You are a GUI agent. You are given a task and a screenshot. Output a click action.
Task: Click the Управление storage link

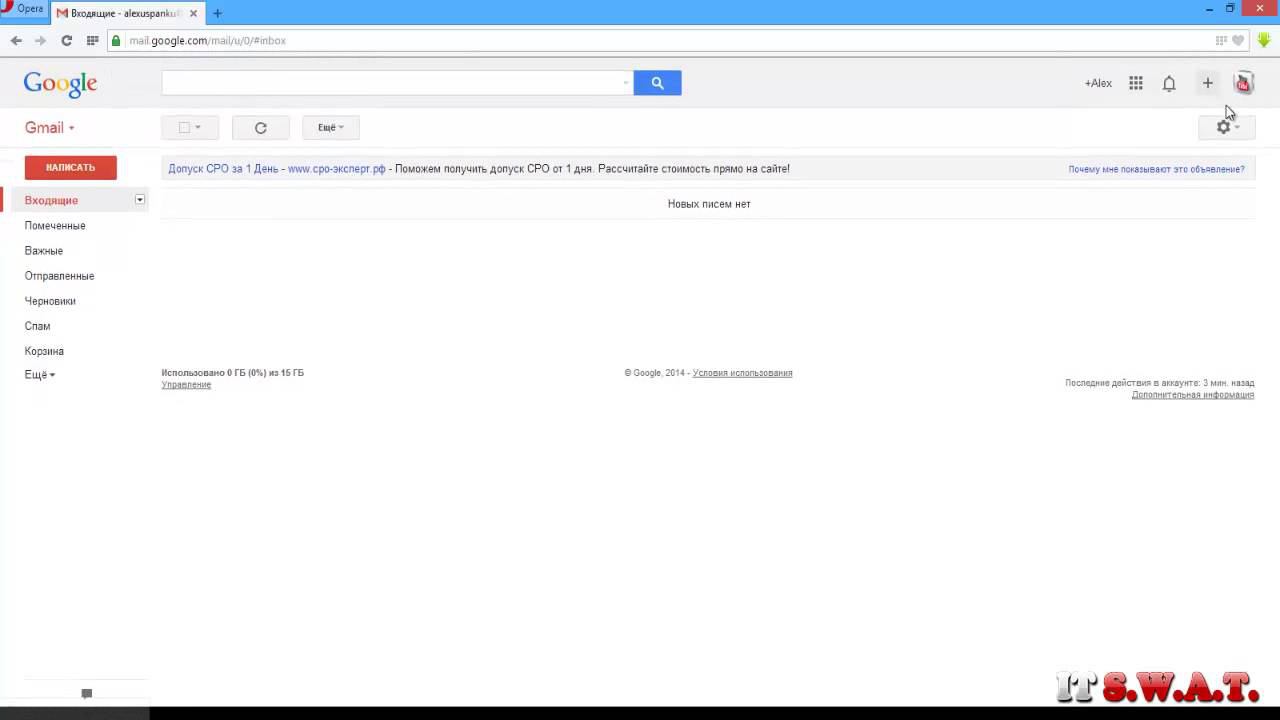(x=186, y=385)
